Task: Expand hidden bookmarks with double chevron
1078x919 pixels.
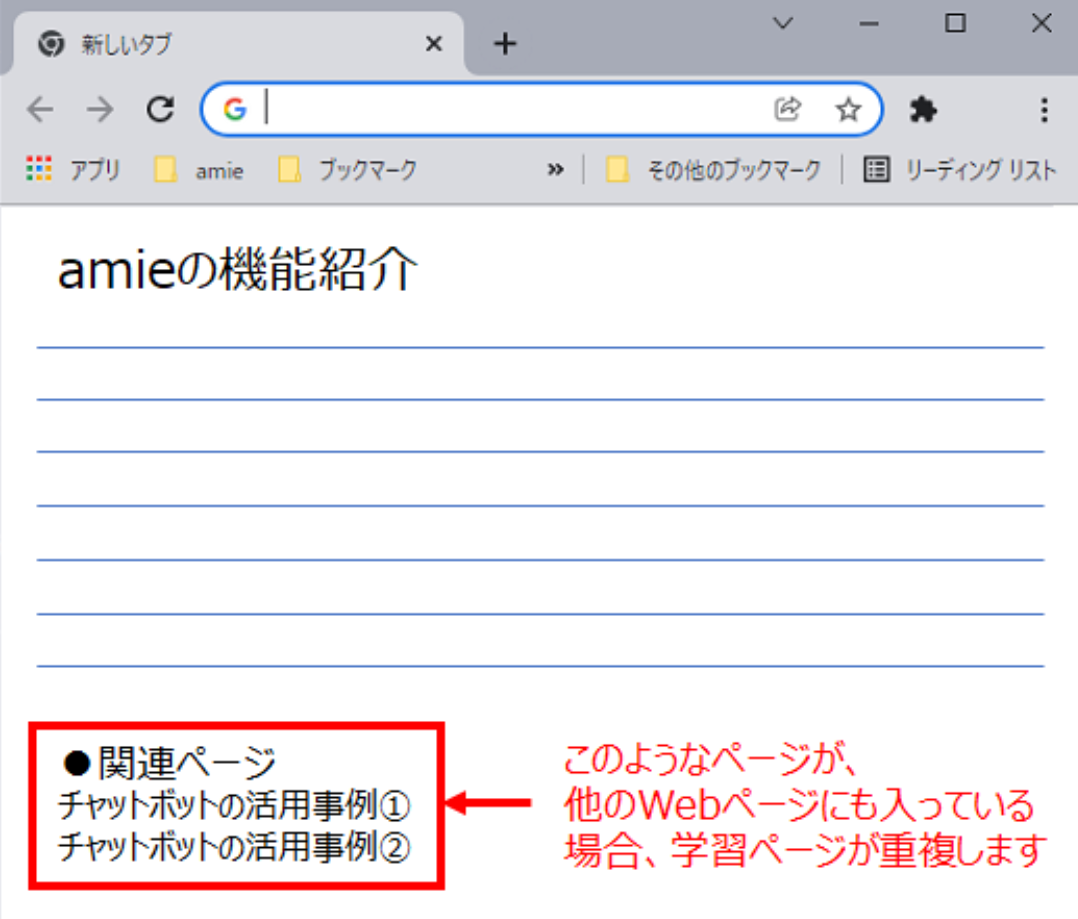Action: (x=555, y=170)
